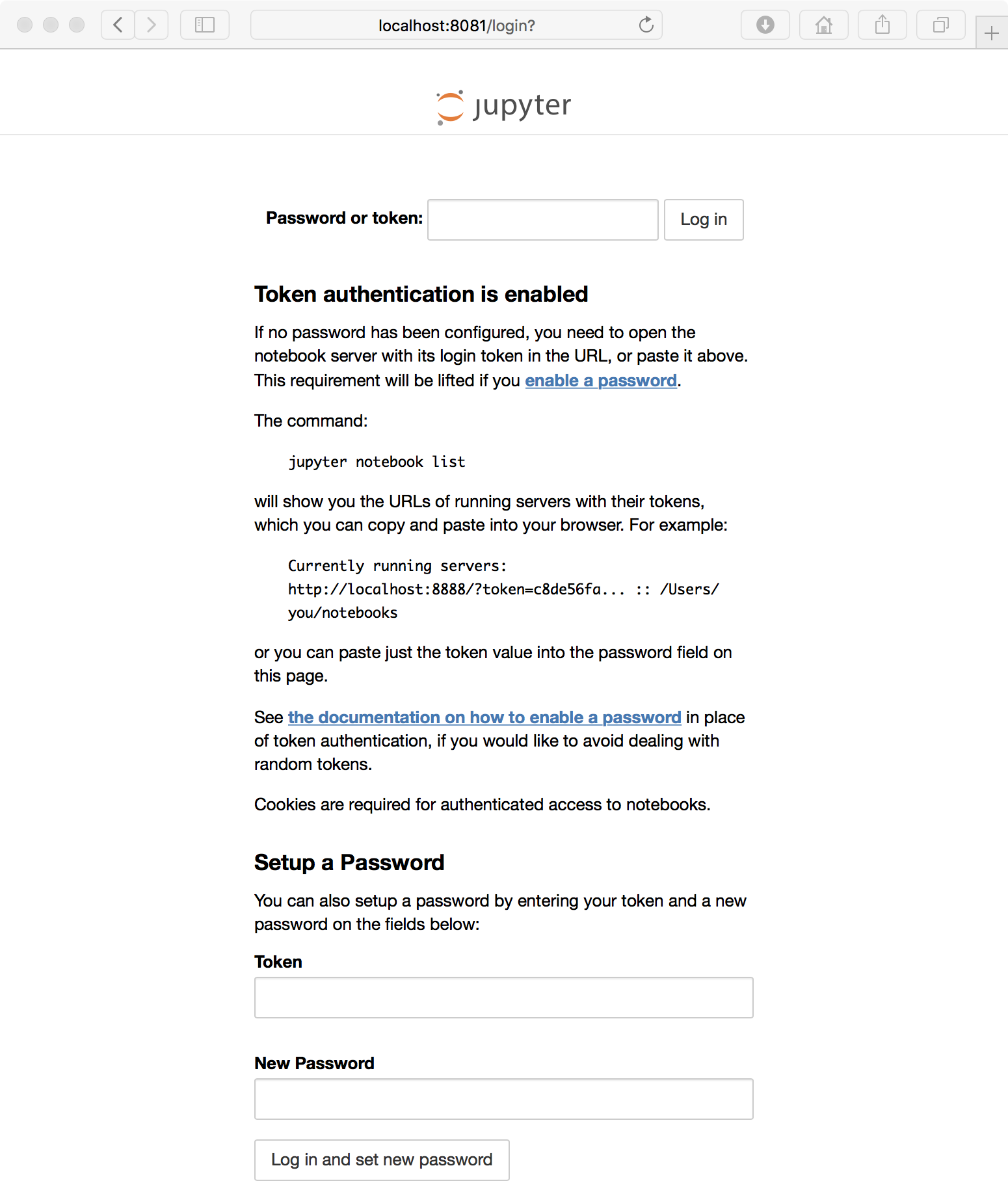Show all open tabs overview
This screenshot has width=1008, height=1194.
point(940,25)
